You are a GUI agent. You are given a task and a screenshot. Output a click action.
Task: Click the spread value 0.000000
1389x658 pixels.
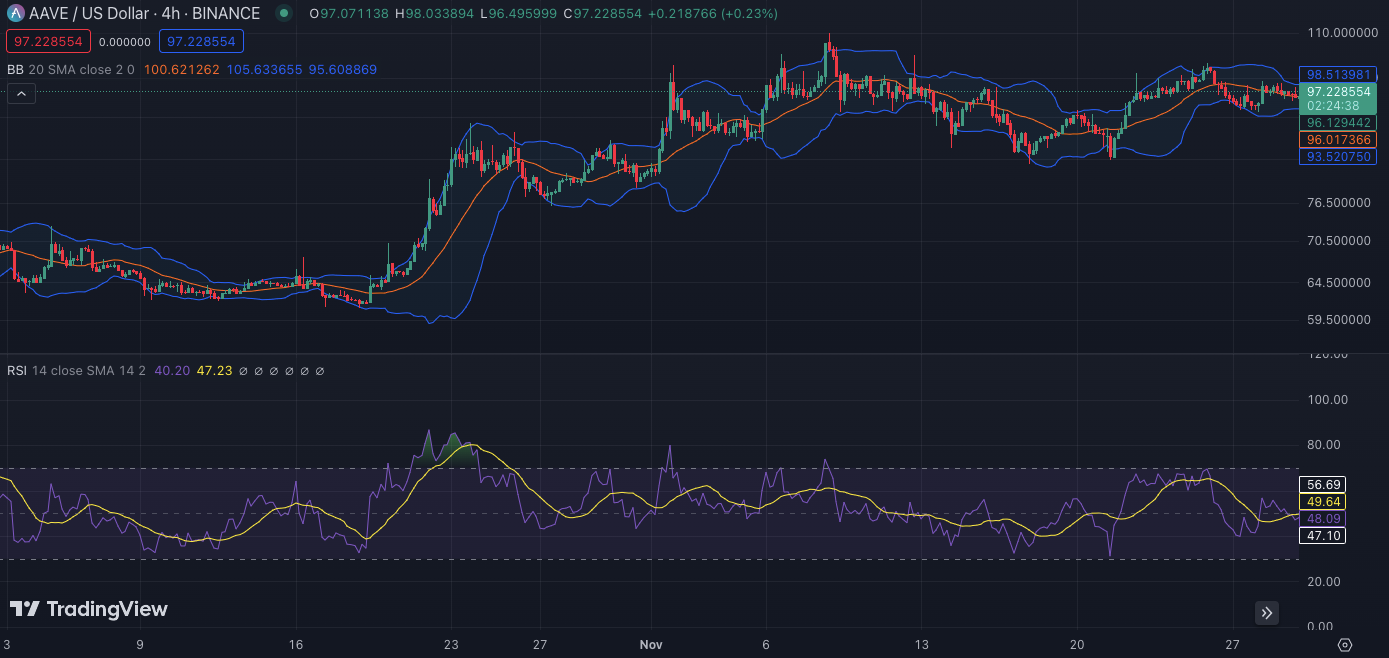(x=125, y=42)
